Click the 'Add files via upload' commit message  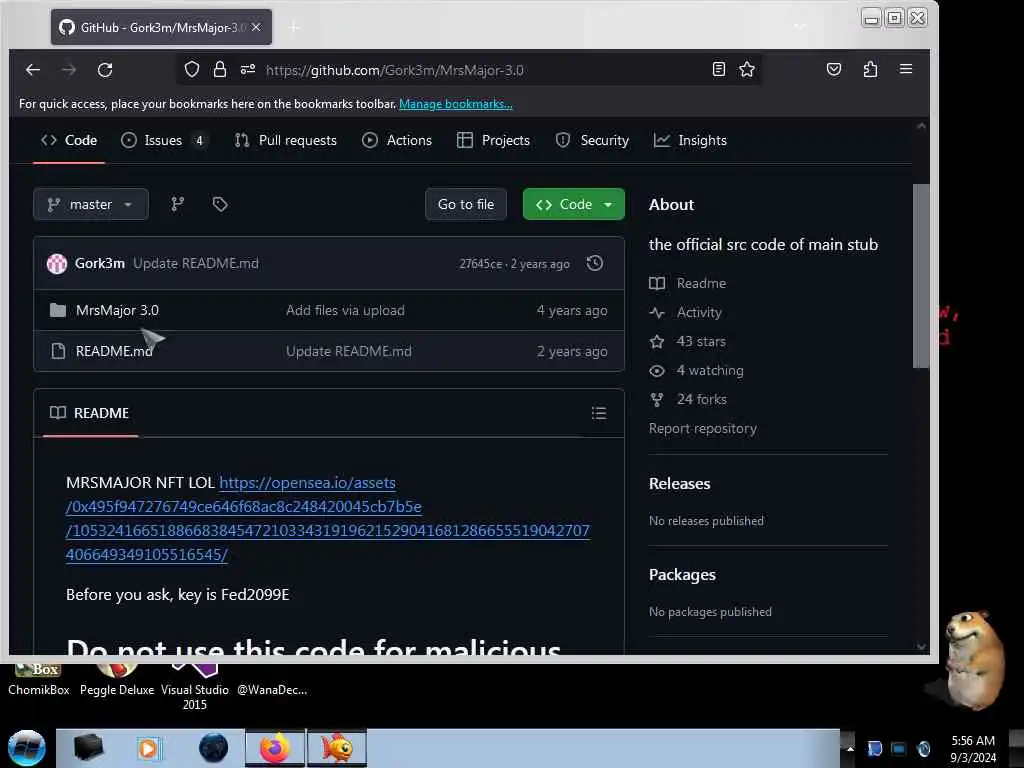345,310
